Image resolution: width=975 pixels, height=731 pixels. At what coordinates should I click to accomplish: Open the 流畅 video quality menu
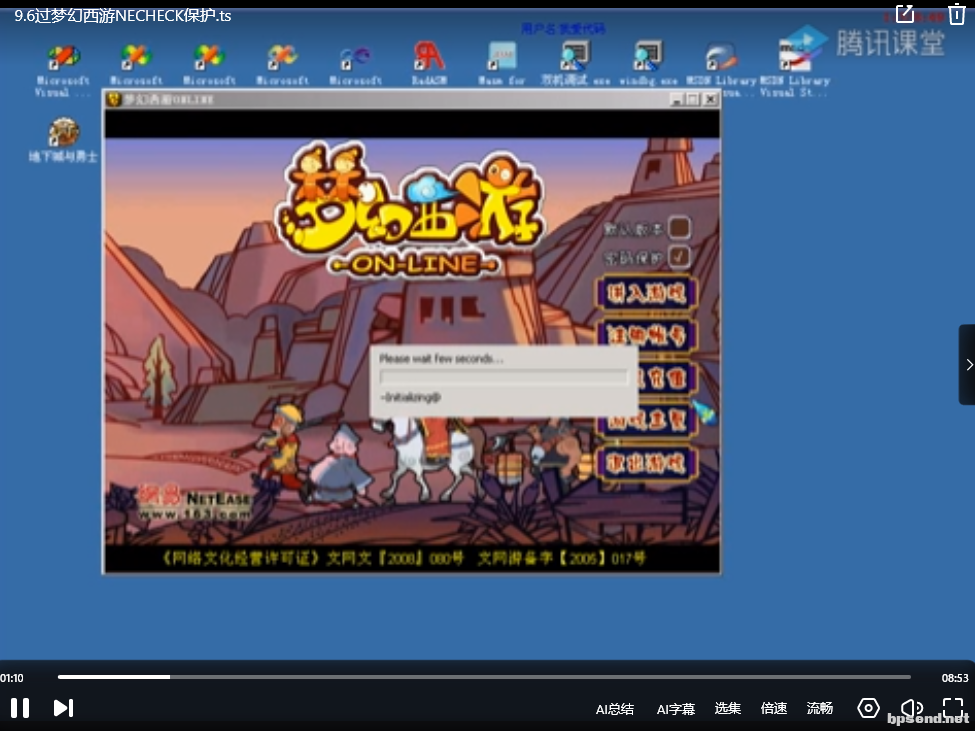[x=820, y=709]
